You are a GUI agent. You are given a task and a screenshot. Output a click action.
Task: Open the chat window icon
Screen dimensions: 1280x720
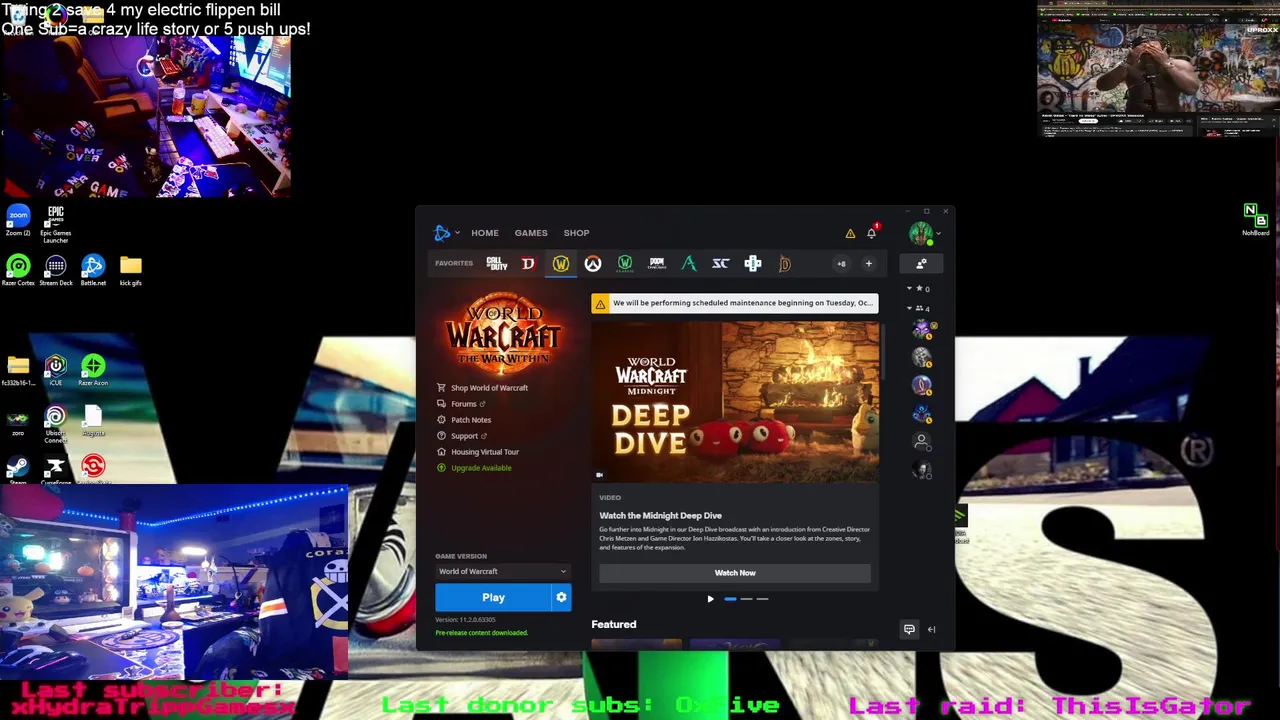click(x=909, y=630)
